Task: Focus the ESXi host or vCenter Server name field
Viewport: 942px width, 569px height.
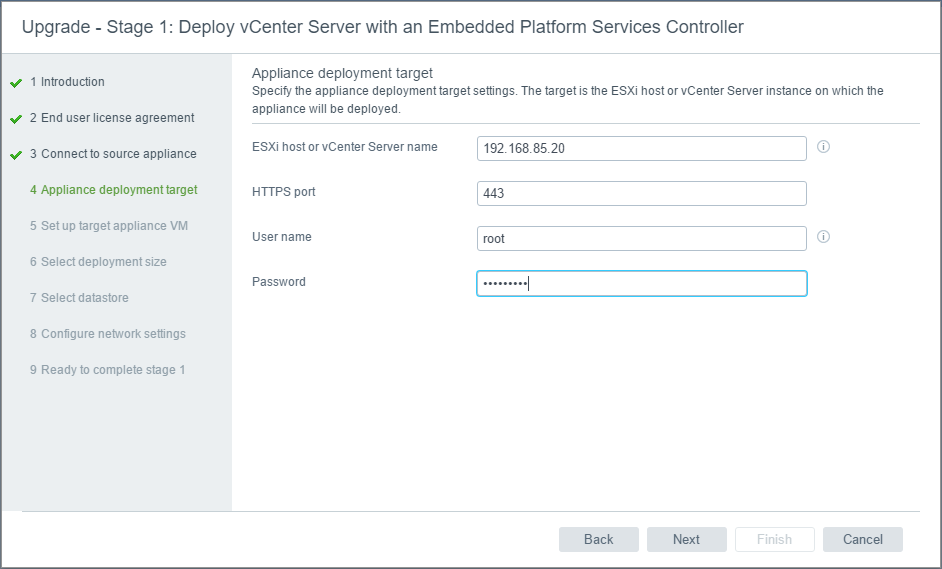Action: click(641, 148)
